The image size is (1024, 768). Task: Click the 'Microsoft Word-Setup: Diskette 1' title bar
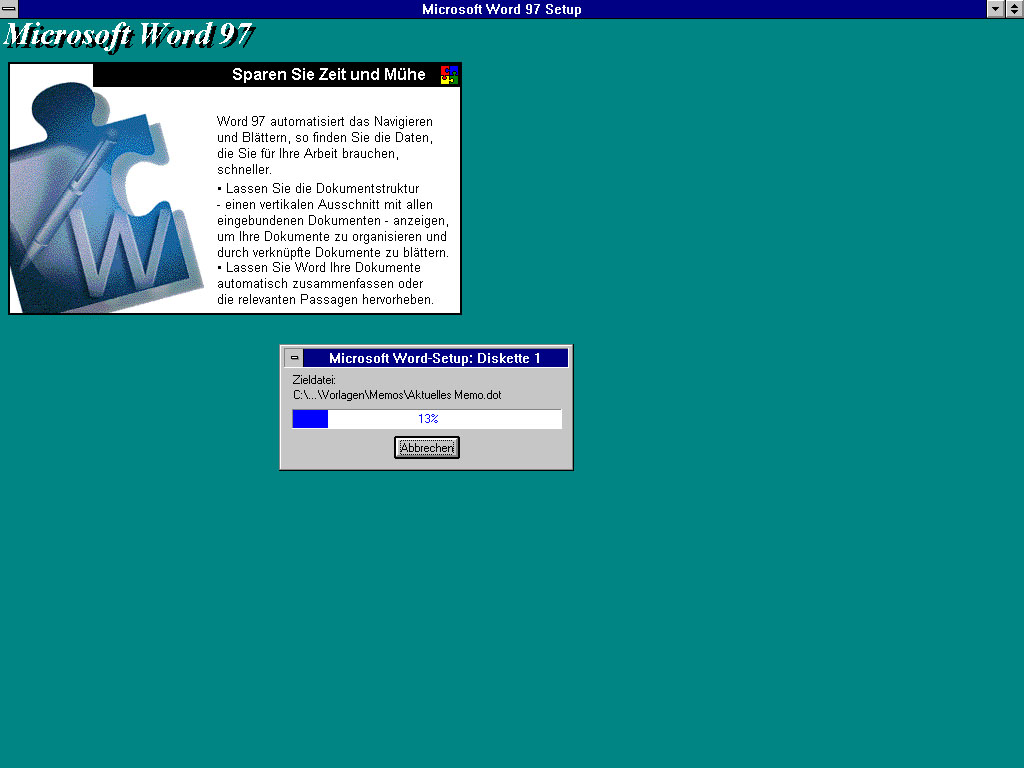click(x=436, y=358)
